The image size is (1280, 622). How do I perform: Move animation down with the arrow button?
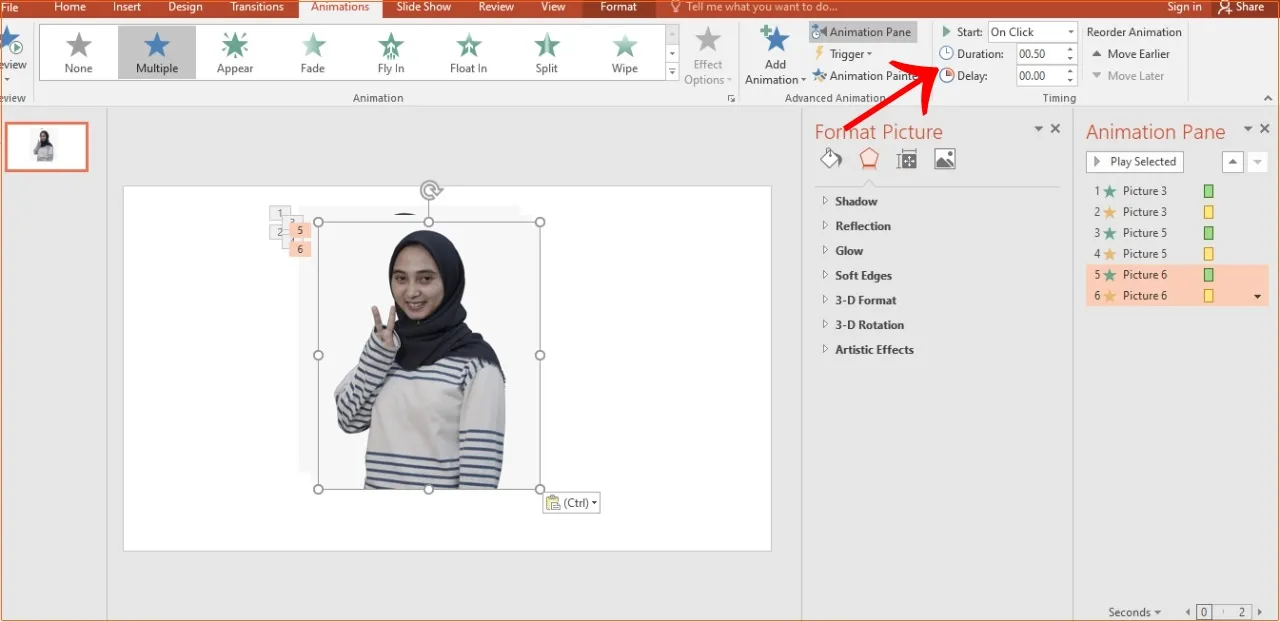(x=1258, y=162)
